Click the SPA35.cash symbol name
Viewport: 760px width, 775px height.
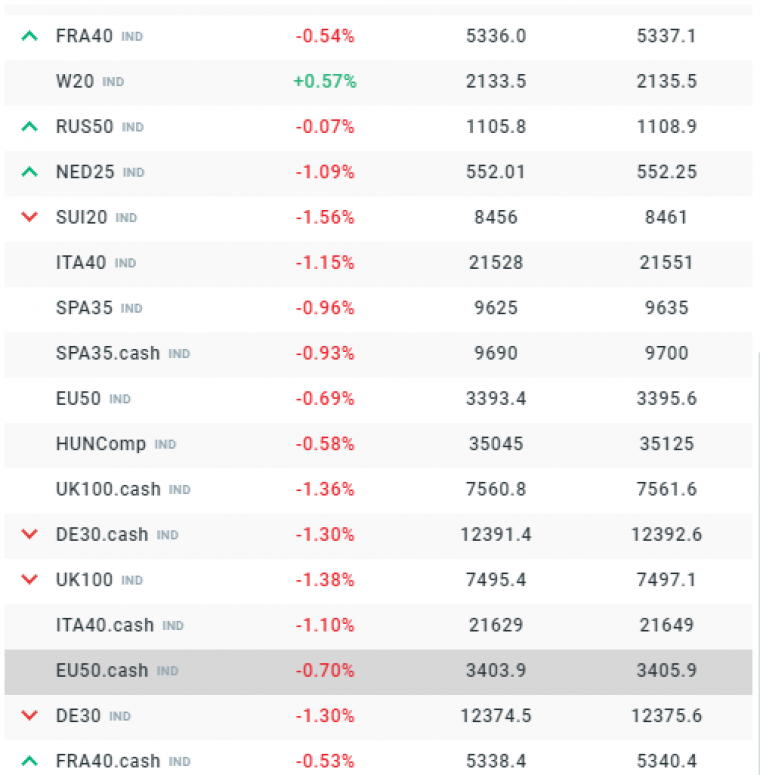click(x=108, y=353)
